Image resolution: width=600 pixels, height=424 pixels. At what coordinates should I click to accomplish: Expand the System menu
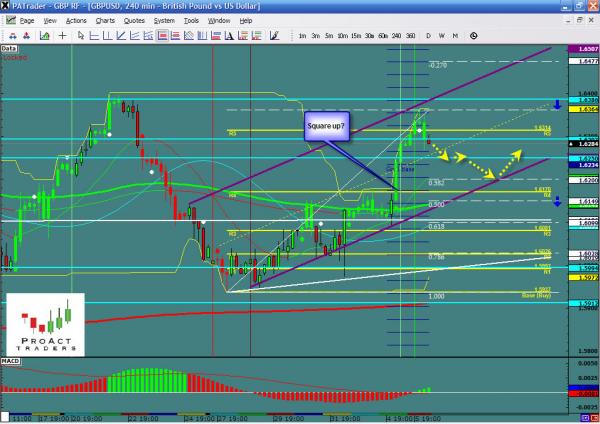162,20
